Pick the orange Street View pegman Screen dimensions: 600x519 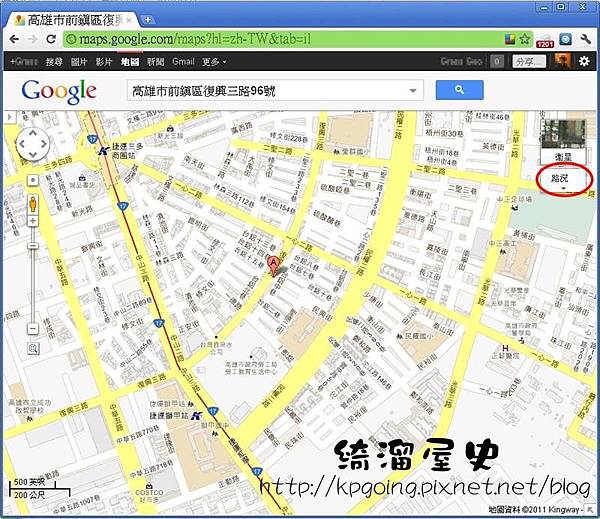(33, 204)
